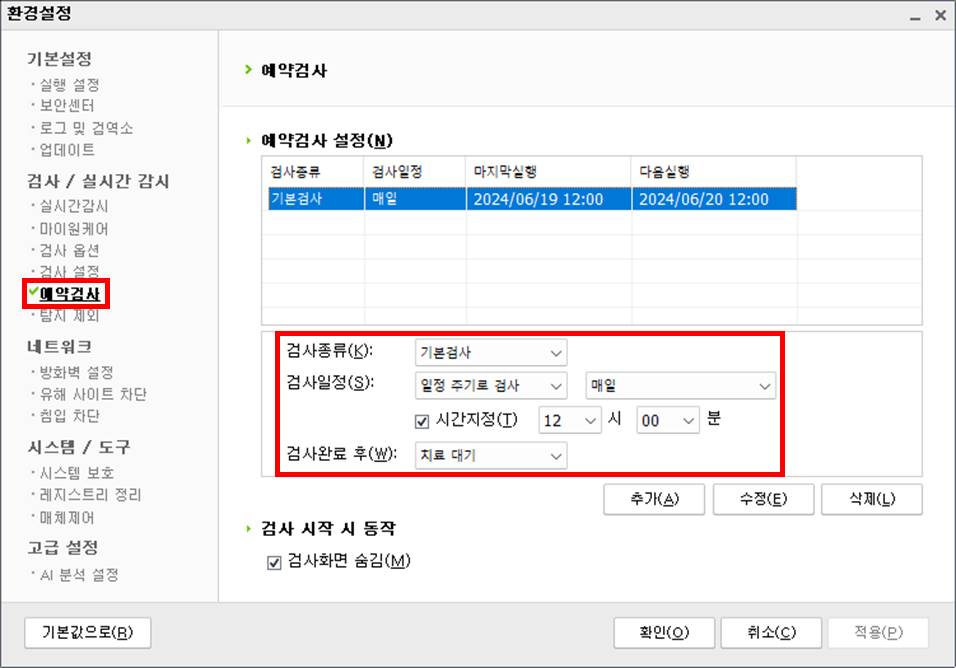The image size is (956, 668).
Task: Click 검사종류 column header
Action: [x=313, y=172]
